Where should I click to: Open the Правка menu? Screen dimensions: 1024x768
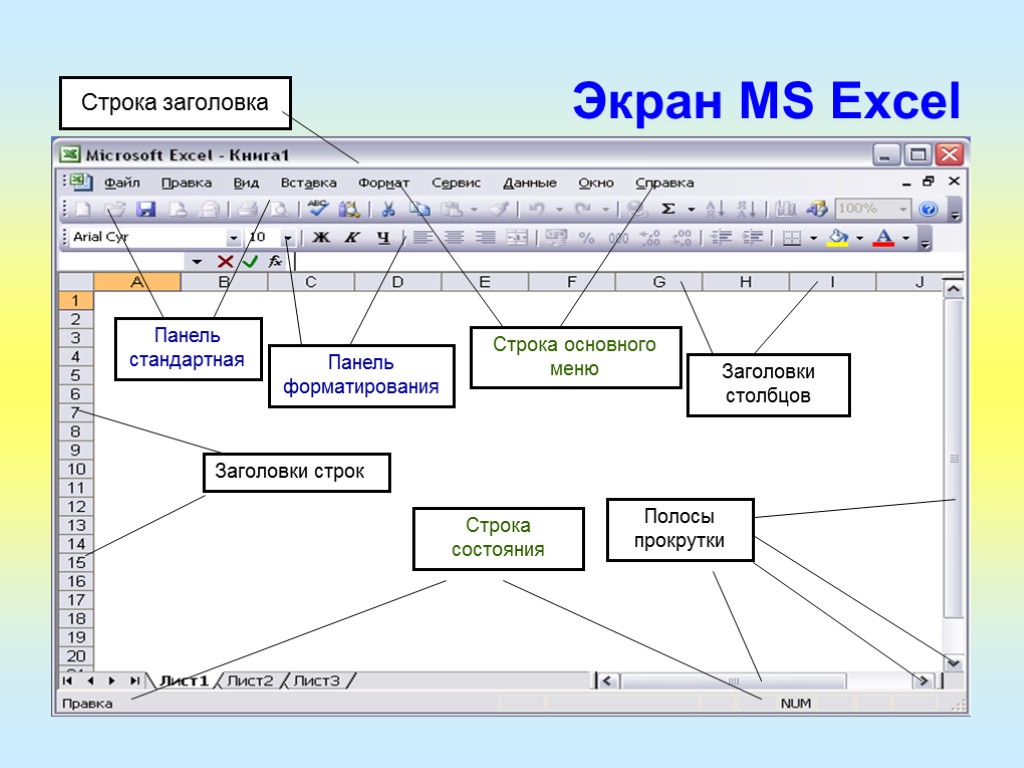[186, 183]
